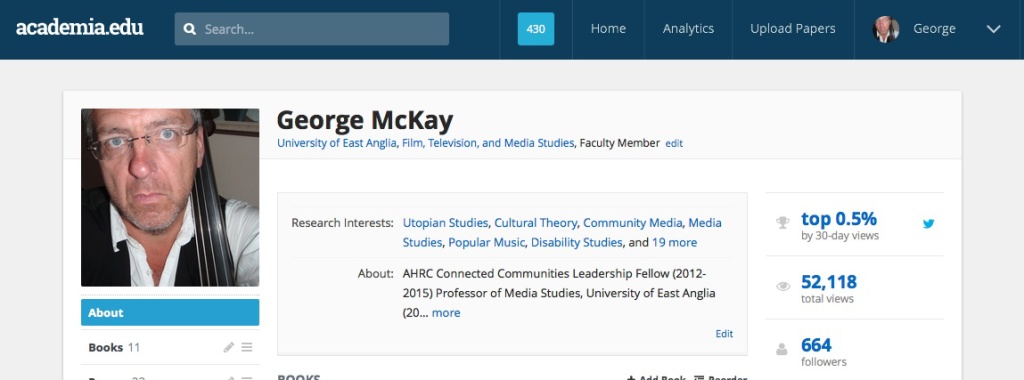Open the 52,118 total views stat
This screenshot has width=1024, height=380.
(x=829, y=282)
